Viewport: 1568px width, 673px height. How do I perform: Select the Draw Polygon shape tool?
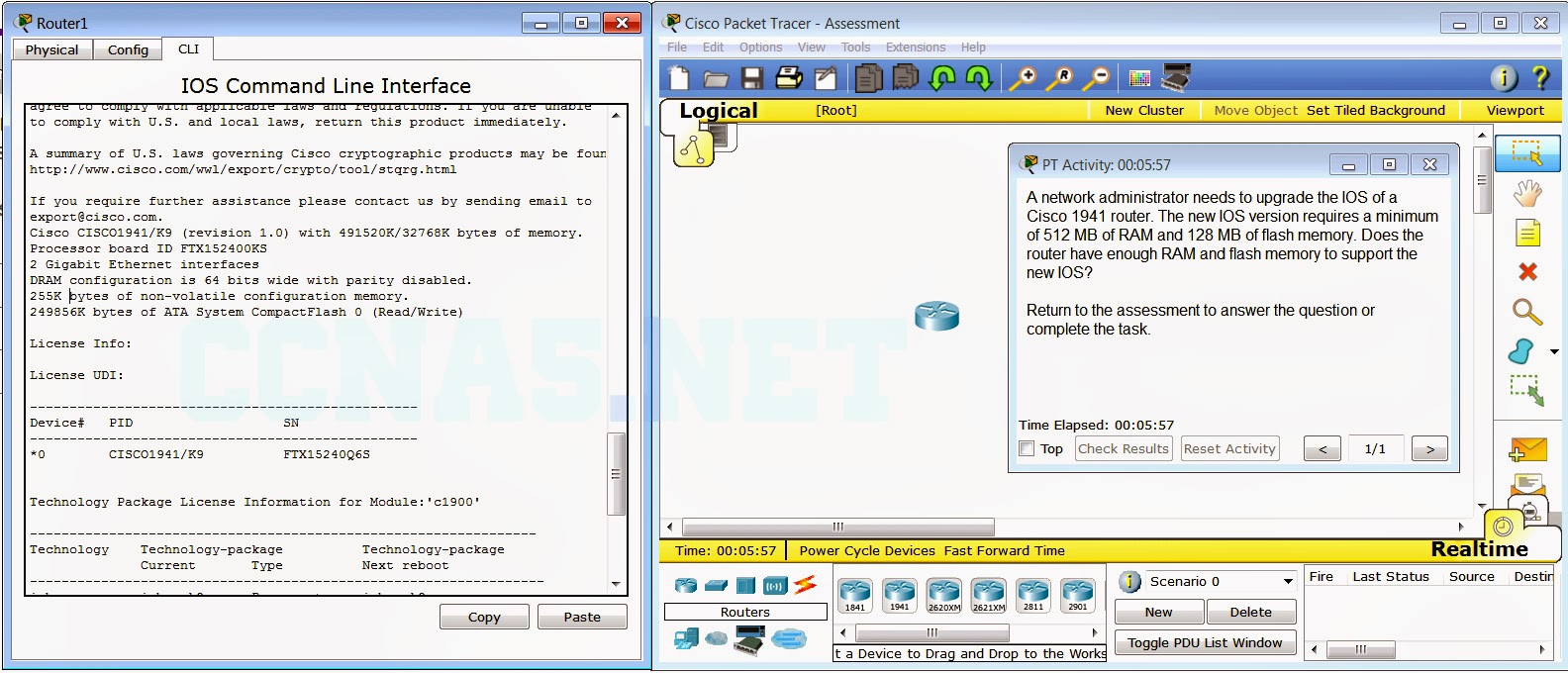point(1521,351)
